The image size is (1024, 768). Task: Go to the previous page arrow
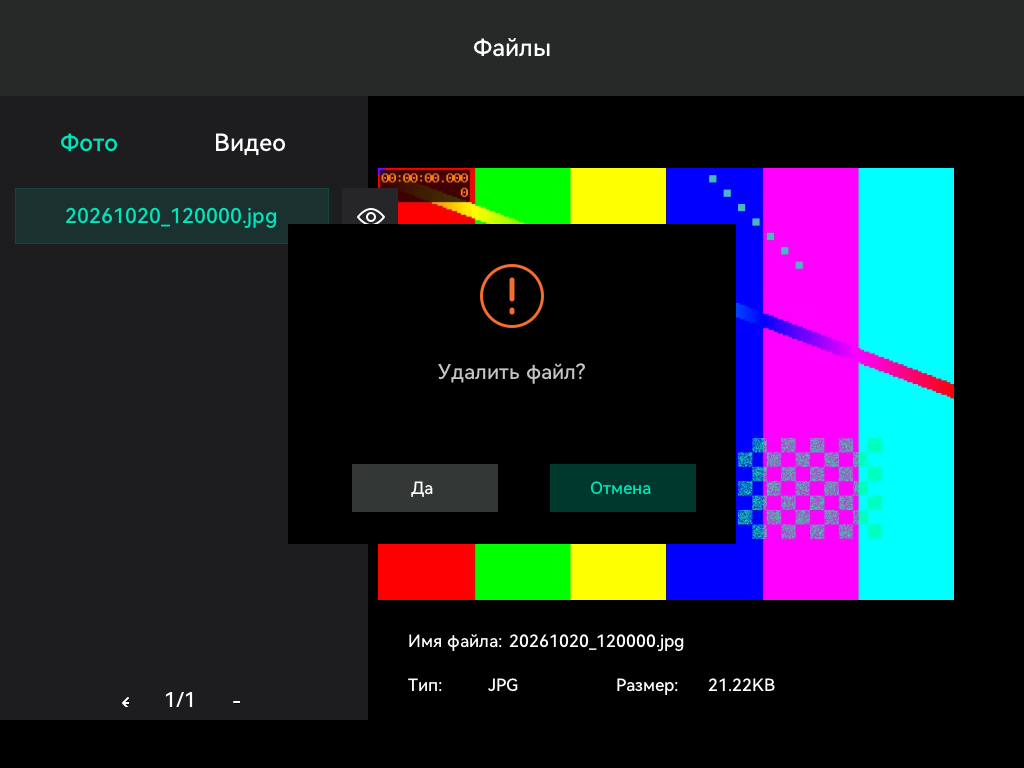pos(125,701)
